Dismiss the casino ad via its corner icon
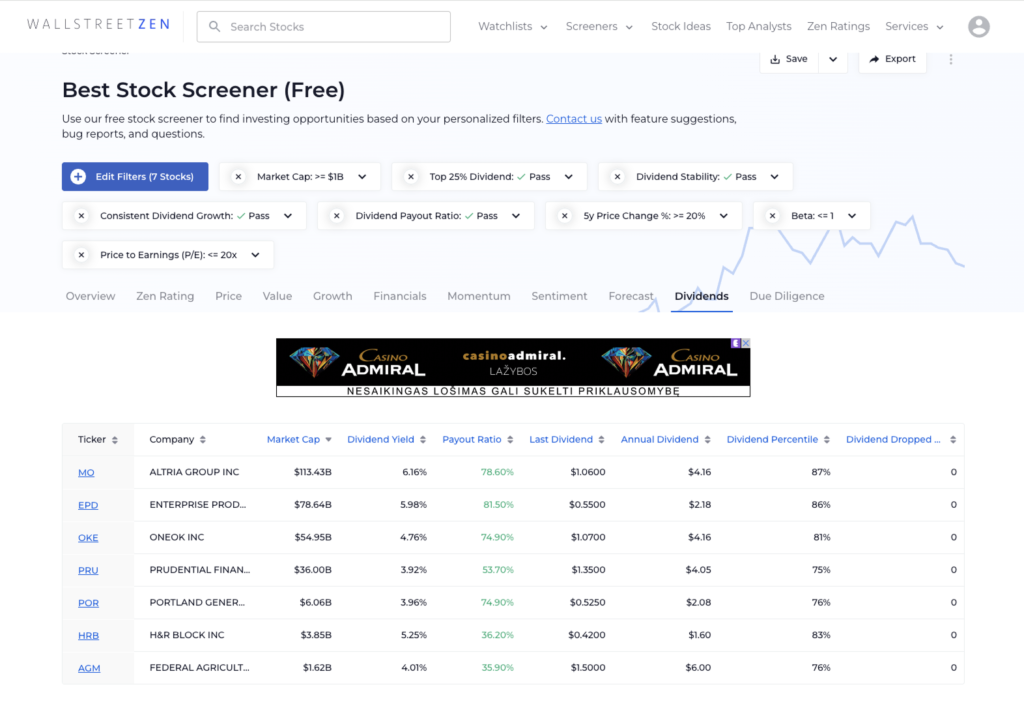This screenshot has width=1024, height=704. click(744, 344)
